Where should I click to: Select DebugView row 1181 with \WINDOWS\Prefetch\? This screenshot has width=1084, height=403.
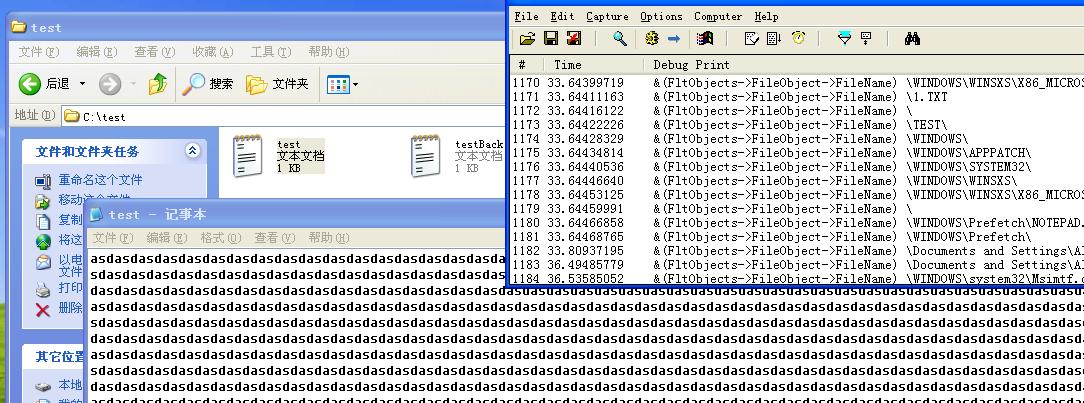tap(798, 236)
